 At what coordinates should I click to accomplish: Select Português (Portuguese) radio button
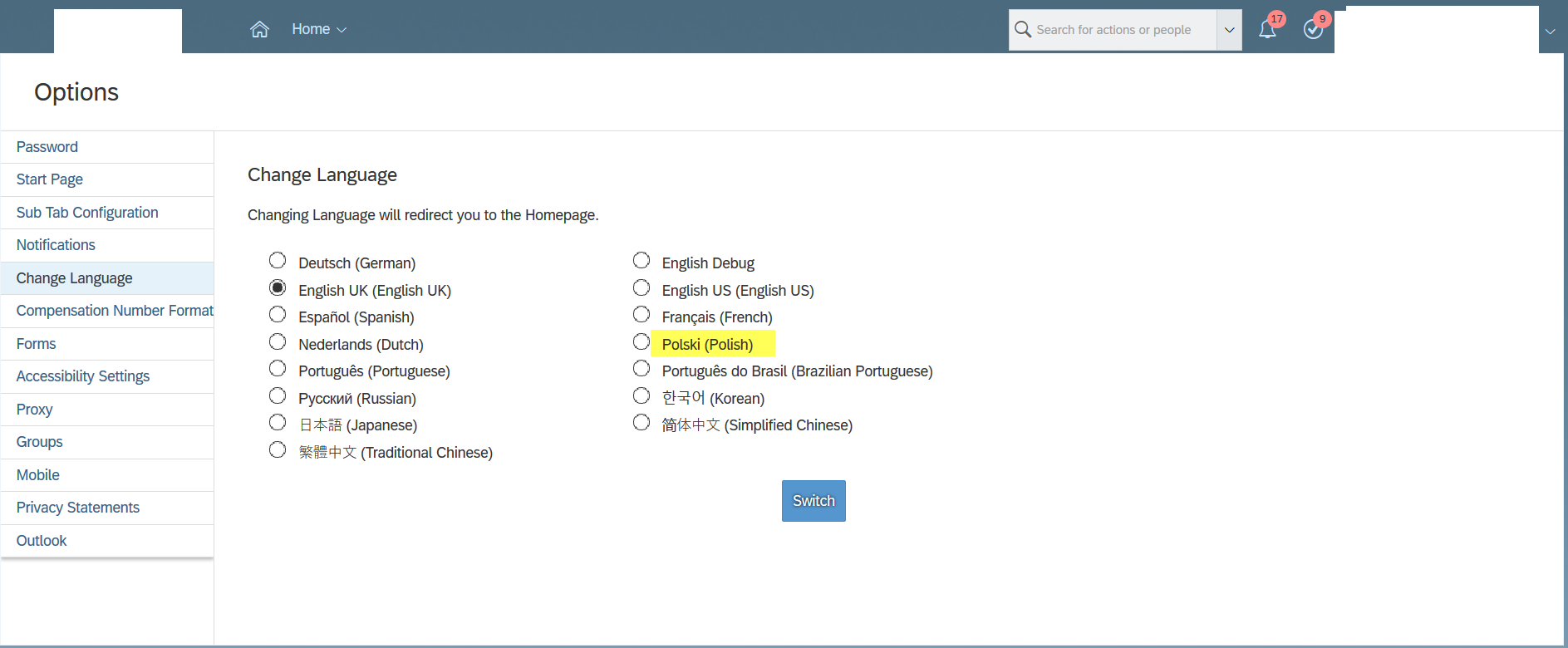coord(278,369)
